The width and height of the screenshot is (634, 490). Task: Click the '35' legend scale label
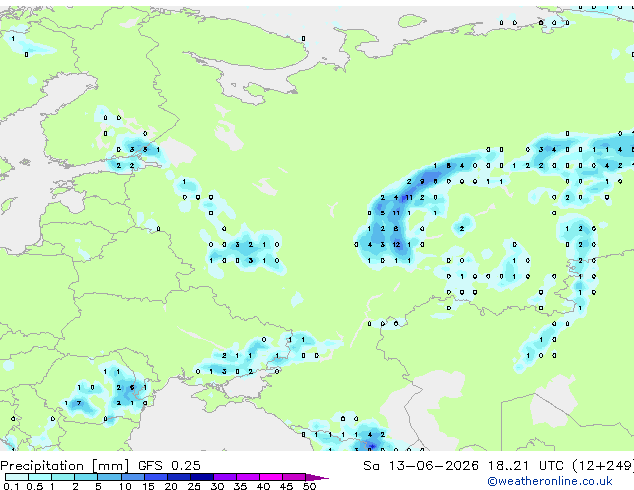tap(240, 486)
